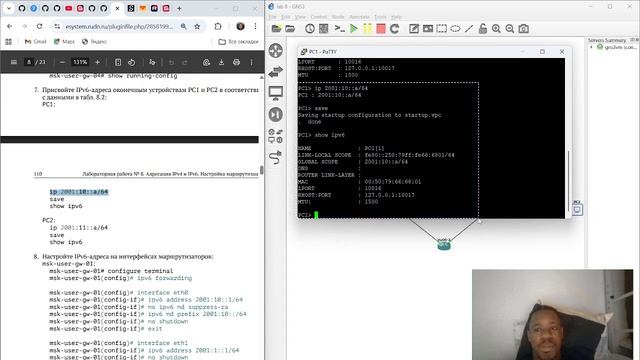Click the Chrome address bar URL
The width and height of the screenshot is (640, 360).
coord(119,26)
